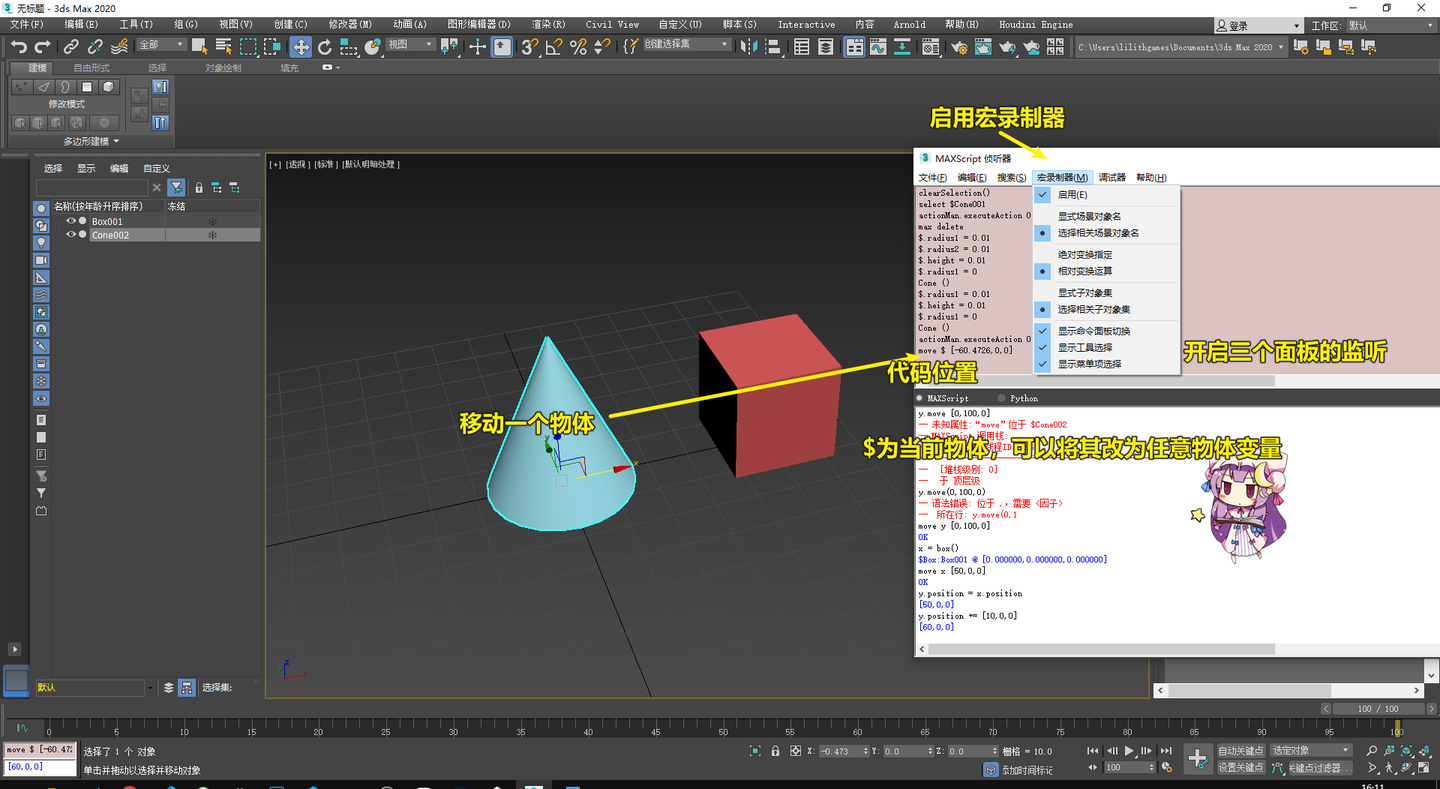
Task: Switch to the 自由形式 ribbon tab
Action: click(92, 68)
